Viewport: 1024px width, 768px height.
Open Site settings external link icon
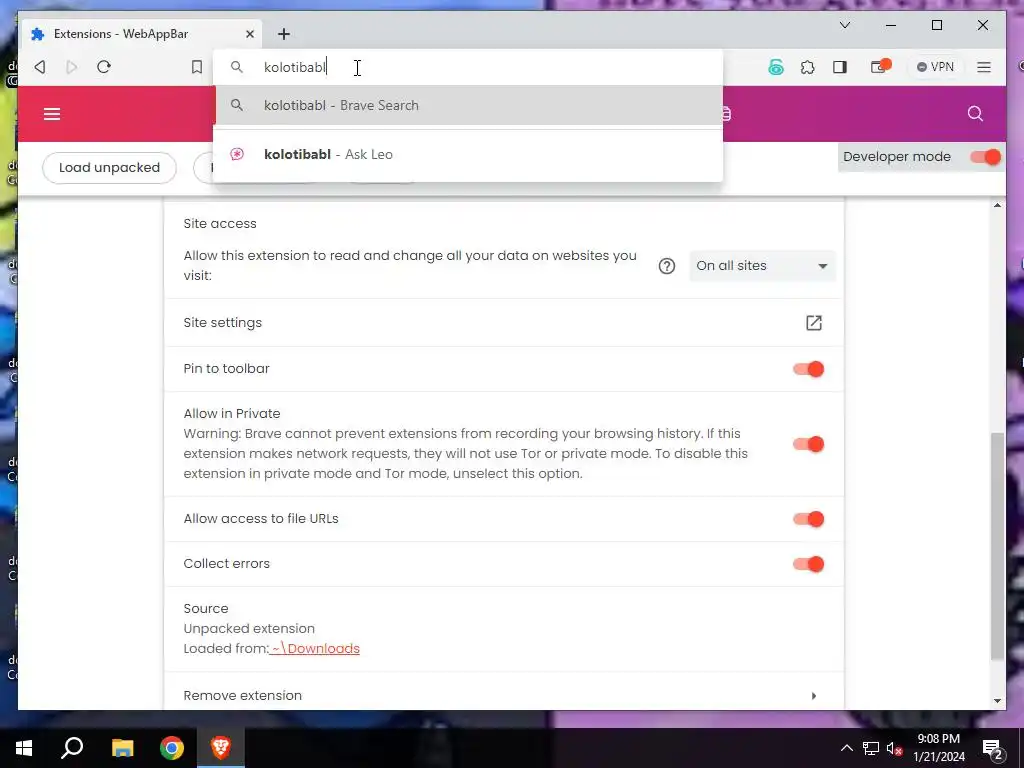(x=814, y=323)
